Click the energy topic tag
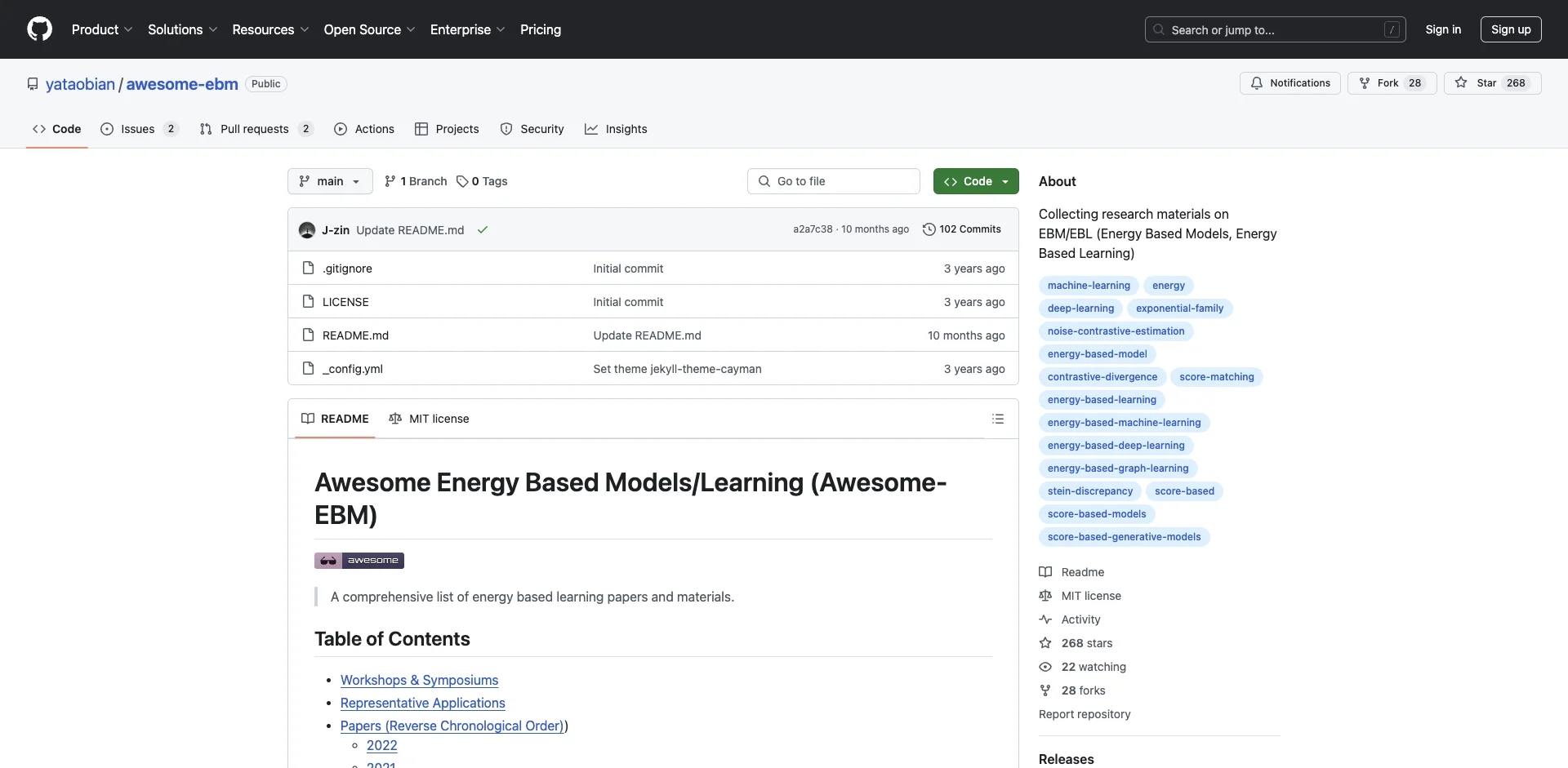The height and width of the screenshot is (768, 1568). pyautogui.click(x=1169, y=286)
